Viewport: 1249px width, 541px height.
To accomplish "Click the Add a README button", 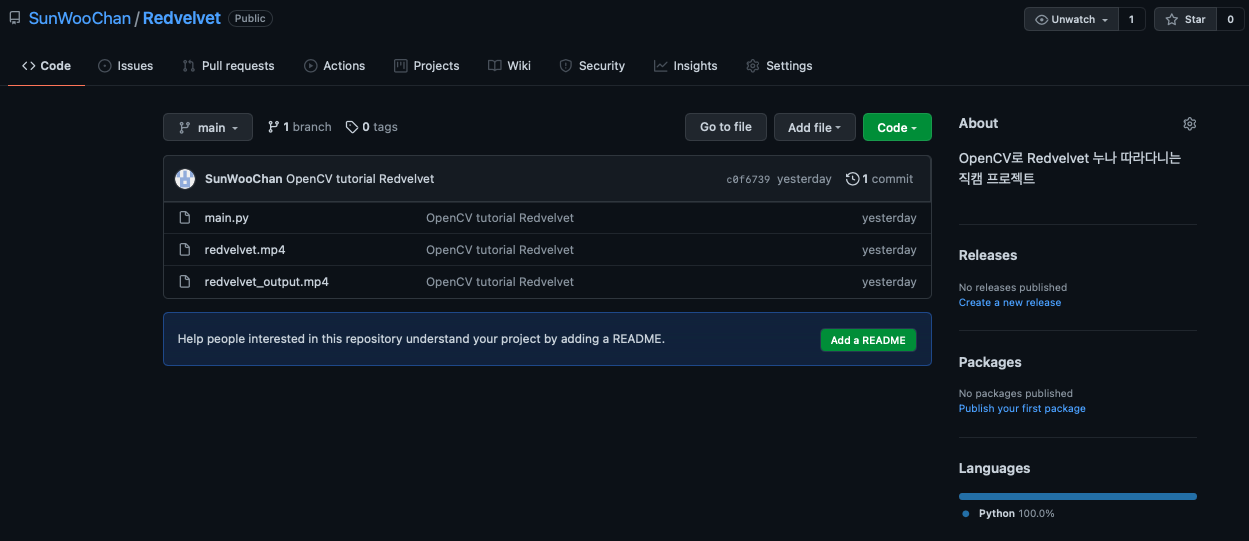I will [x=868, y=340].
